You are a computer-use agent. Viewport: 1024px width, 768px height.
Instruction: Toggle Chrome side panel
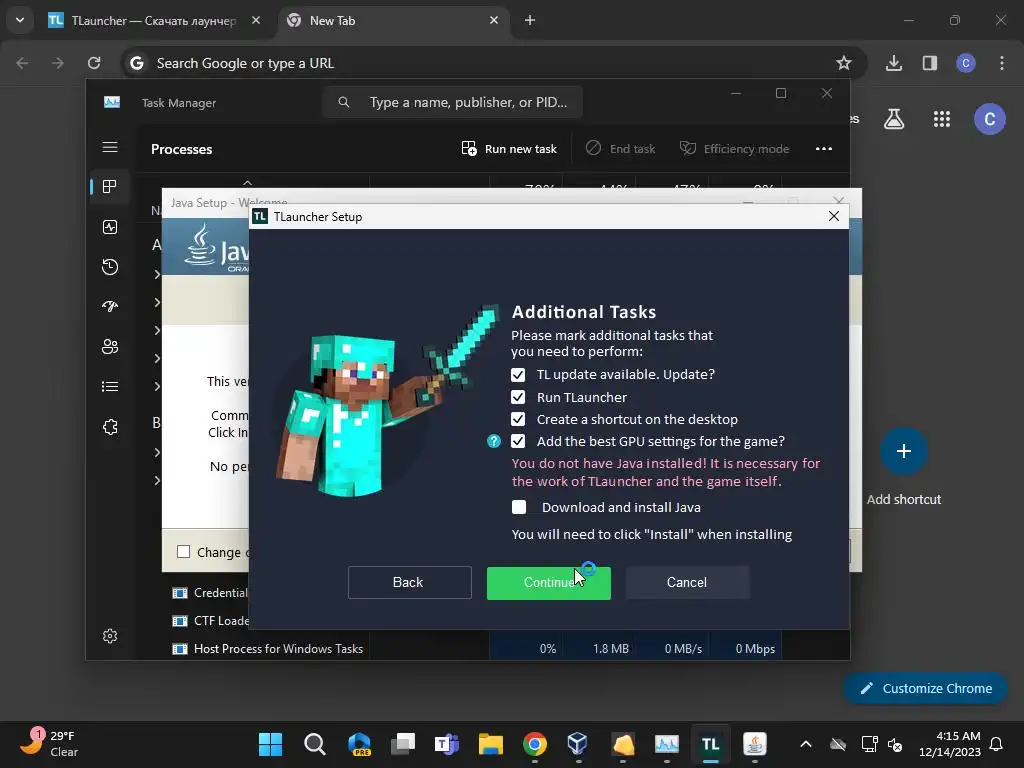(x=930, y=63)
